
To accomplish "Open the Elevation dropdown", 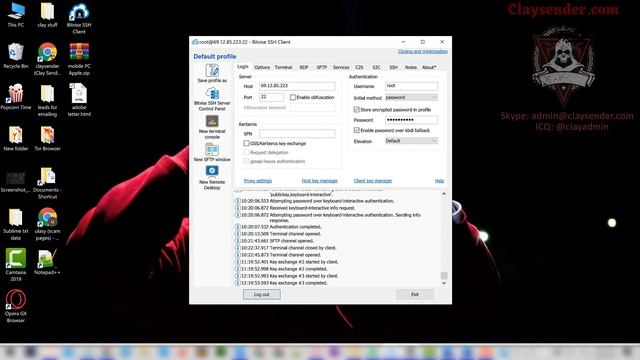I will click(x=411, y=141).
